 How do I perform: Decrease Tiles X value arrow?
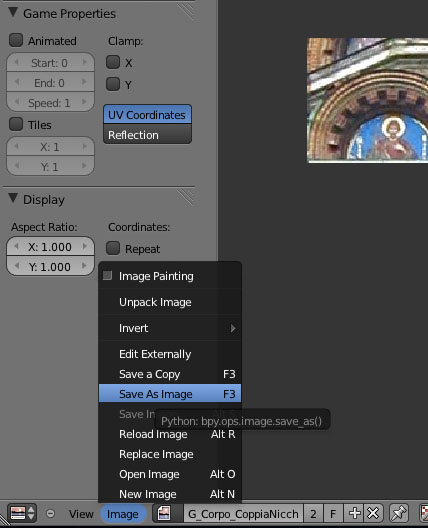[x=16, y=146]
